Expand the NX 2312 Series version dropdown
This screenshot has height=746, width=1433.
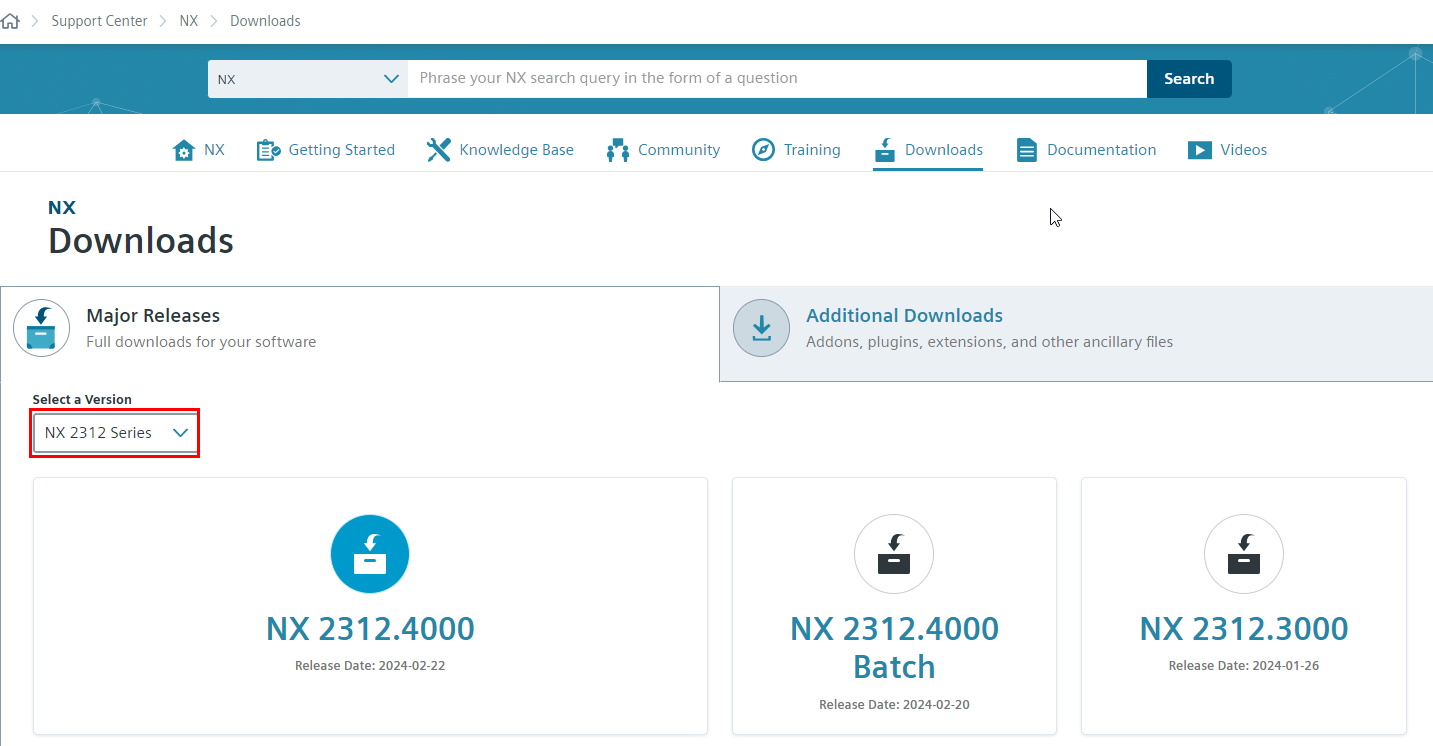click(116, 433)
